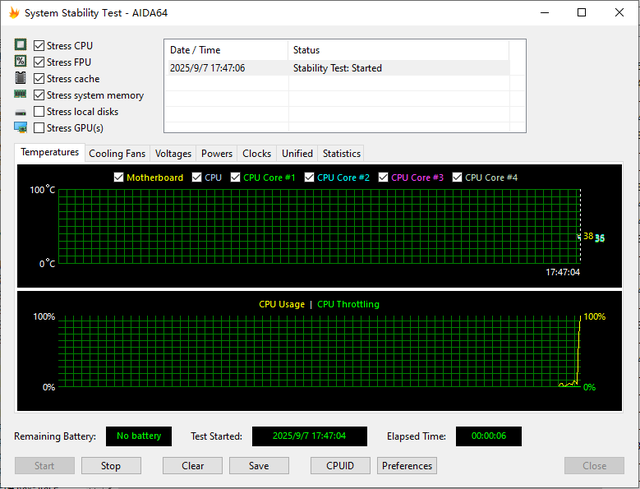The width and height of the screenshot is (640, 489).
Task: Click the cache chip icon beside Stress cache
Action: [x=20, y=78]
